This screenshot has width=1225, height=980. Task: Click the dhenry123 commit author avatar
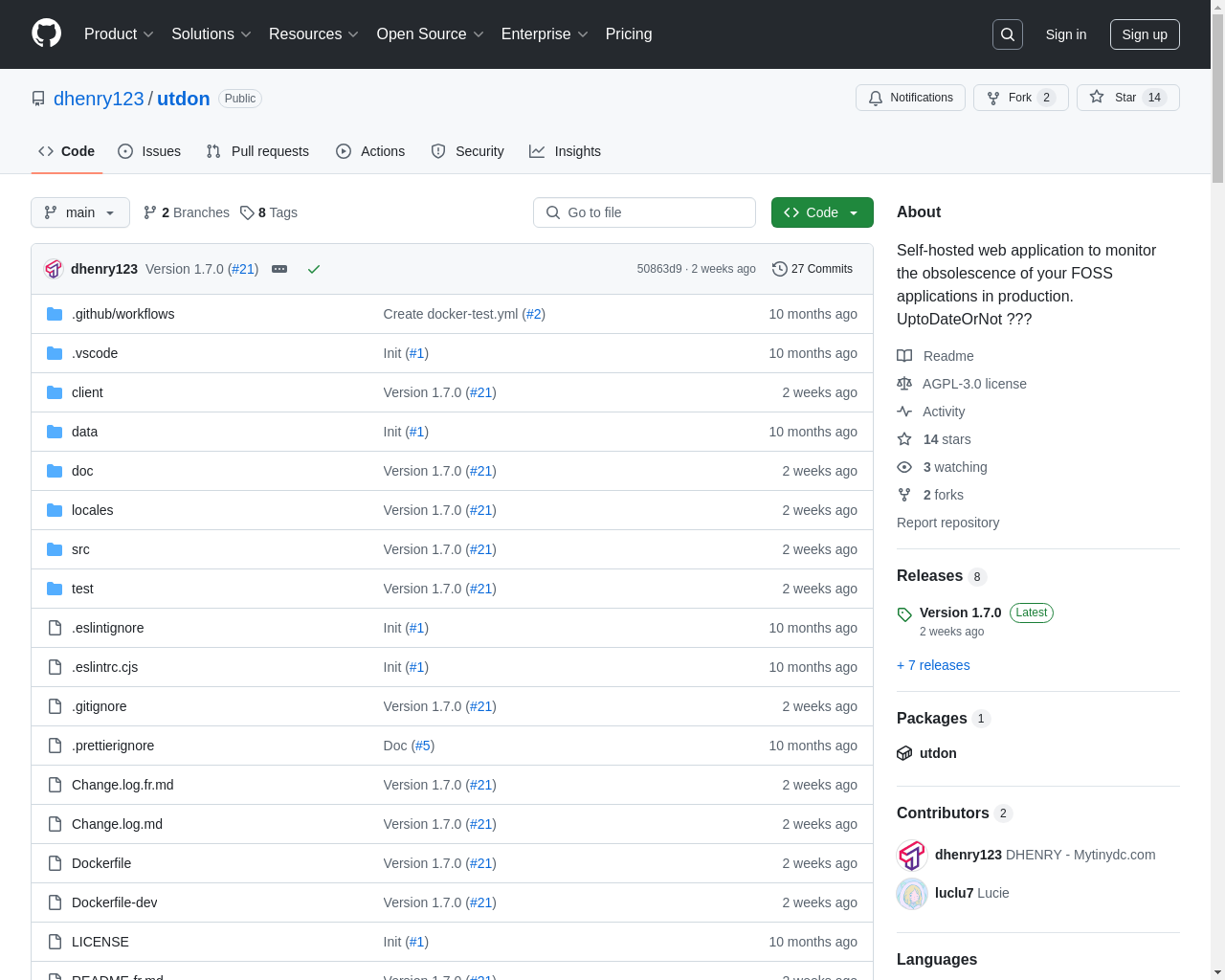[54, 269]
